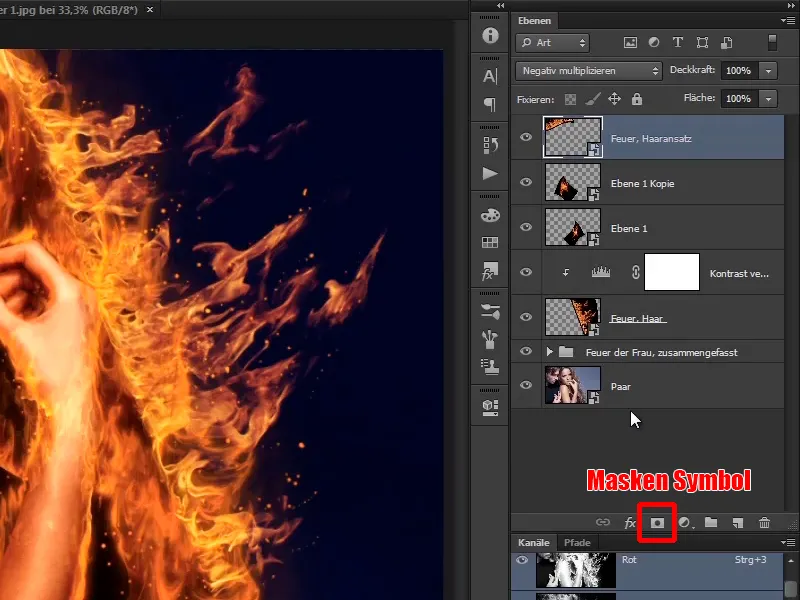Viewport: 800px width, 600px height.
Task: Lock transparent pixels in Fixieren row
Action: pos(570,99)
